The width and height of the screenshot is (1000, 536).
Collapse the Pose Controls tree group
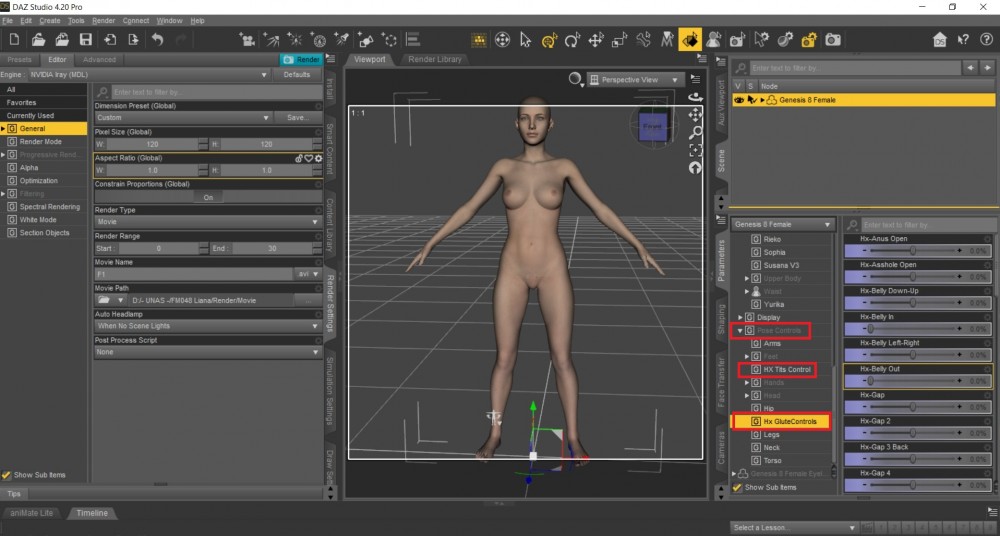coord(740,331)
